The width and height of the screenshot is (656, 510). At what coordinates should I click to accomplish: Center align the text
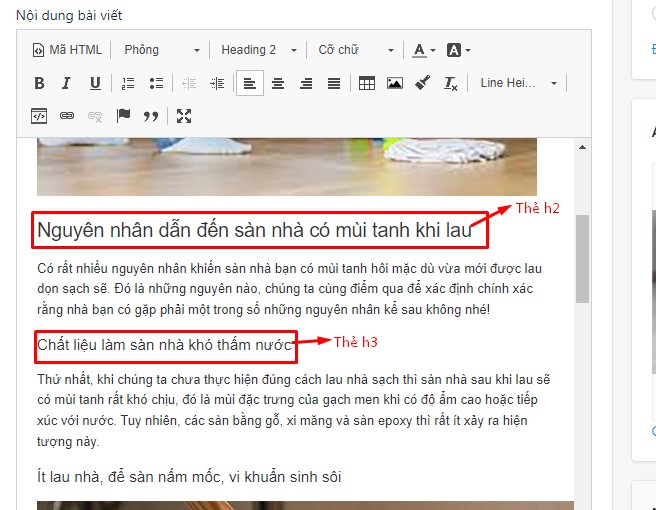(278, 83)
